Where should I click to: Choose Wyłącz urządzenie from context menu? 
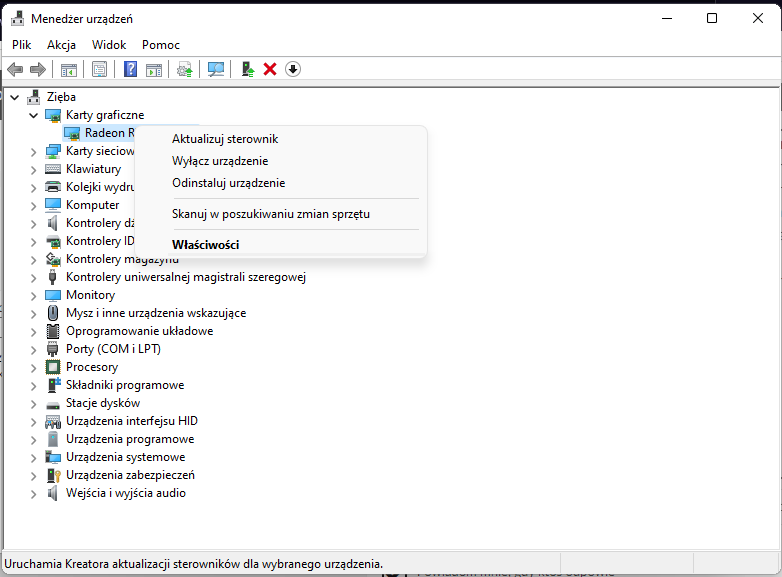(280, 161)
